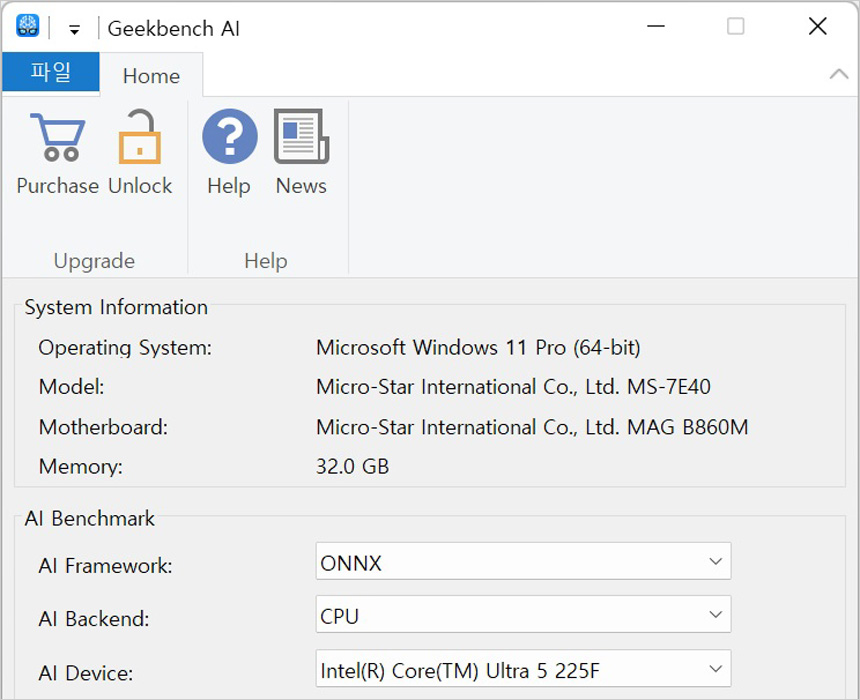Close the Geekbench AI window
The image size is (860, 700).
[x=817, y=27]
